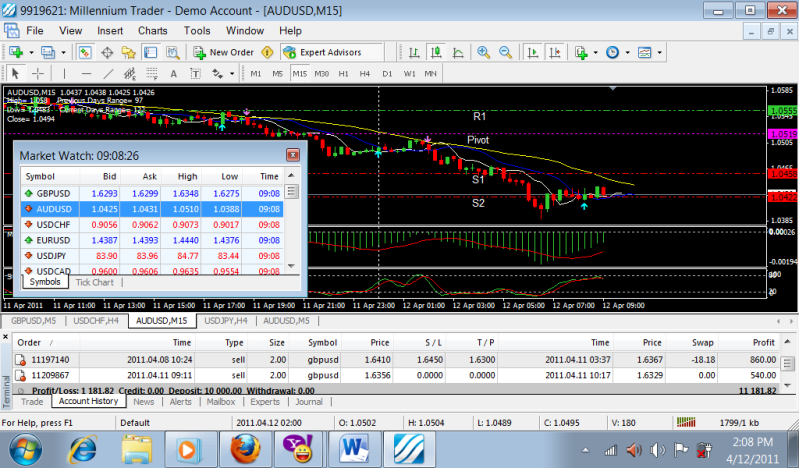
Task: Open the Trade tab in Terminal
Action: 32,402
